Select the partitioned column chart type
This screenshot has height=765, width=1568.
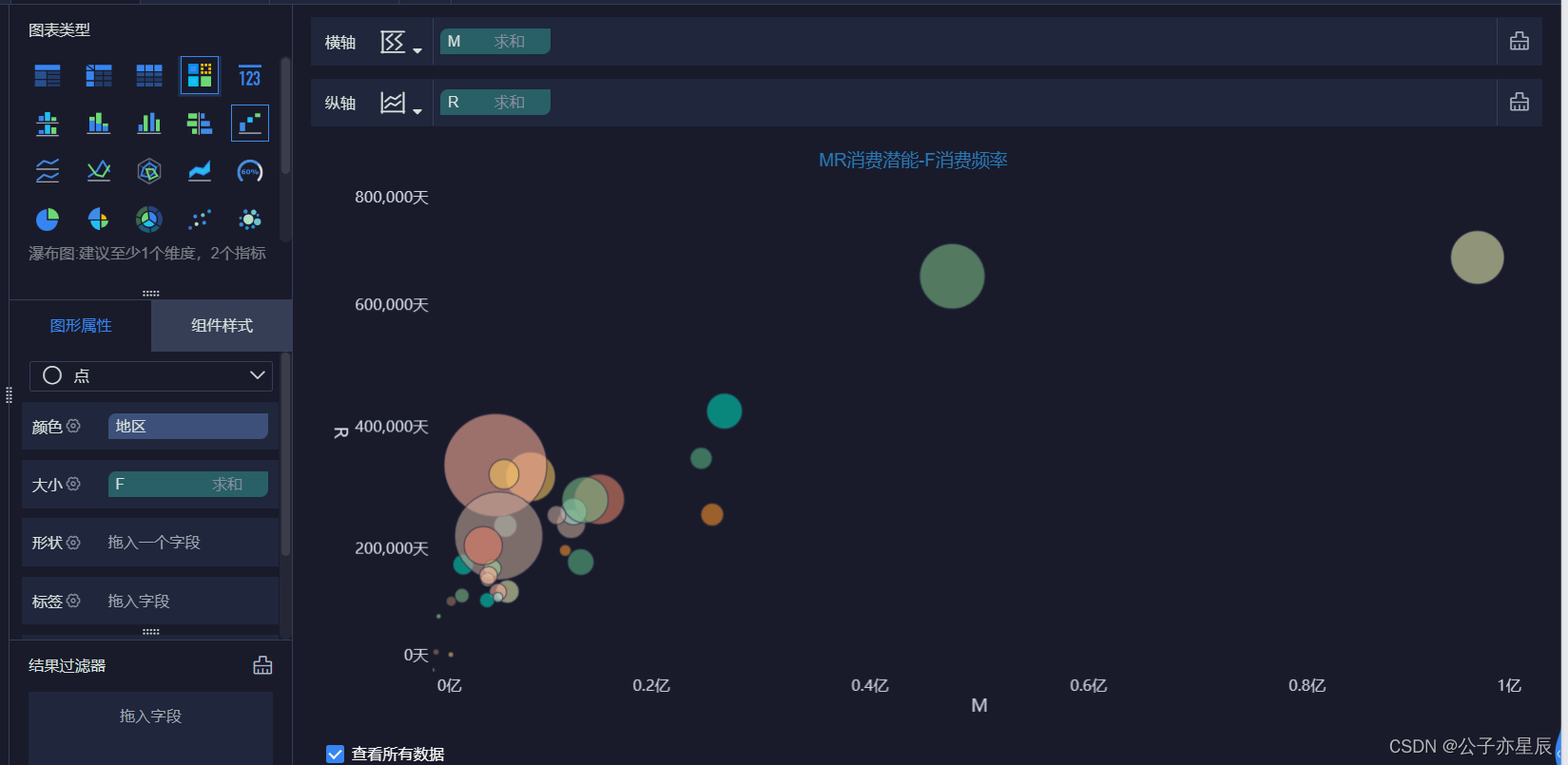tap(48, 124)
